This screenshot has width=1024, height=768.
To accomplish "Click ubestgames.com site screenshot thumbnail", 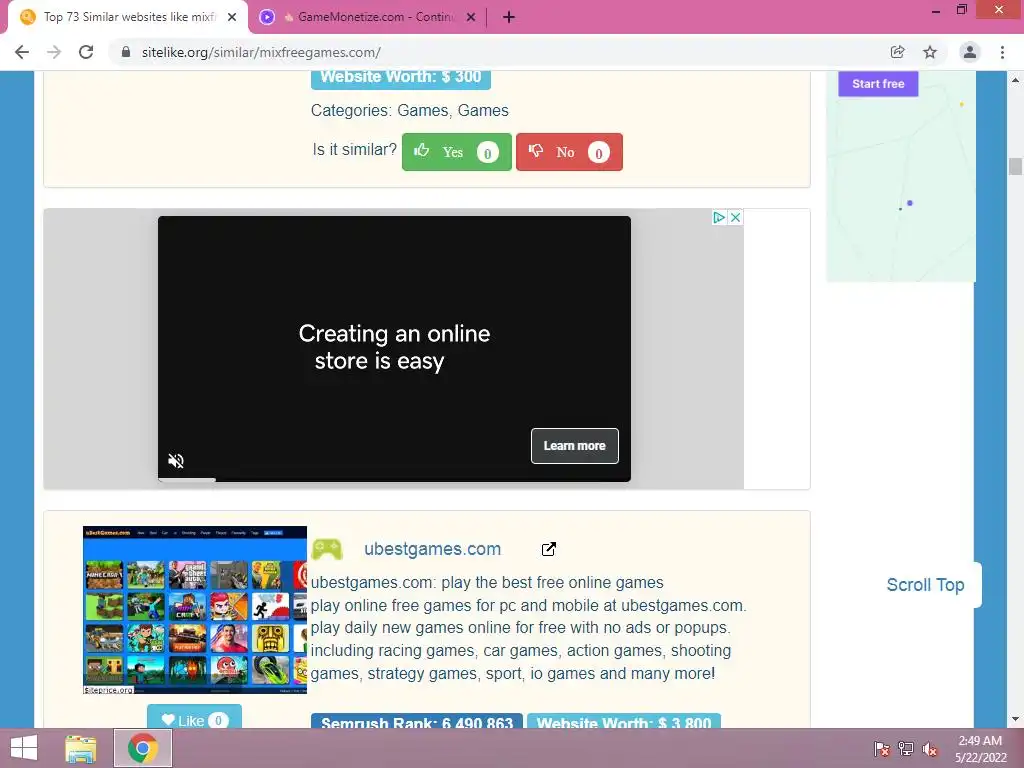I will click(195, 610).
